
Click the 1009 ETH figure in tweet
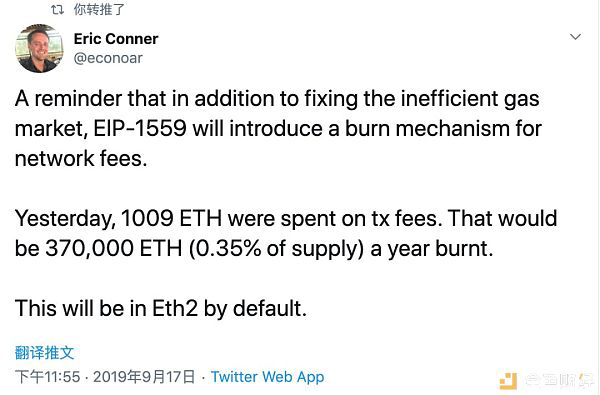pos(171,218)
